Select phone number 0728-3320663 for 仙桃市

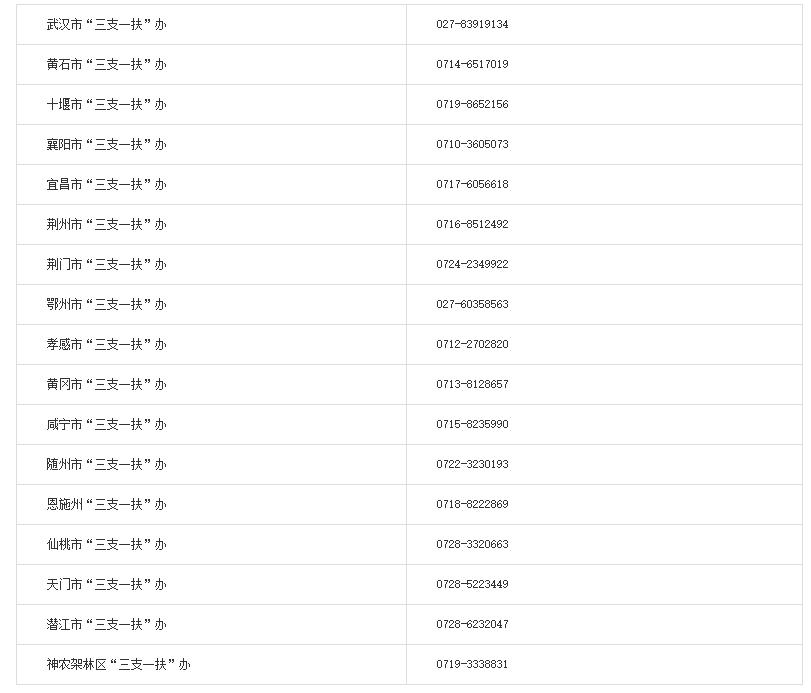pos(472,544)
